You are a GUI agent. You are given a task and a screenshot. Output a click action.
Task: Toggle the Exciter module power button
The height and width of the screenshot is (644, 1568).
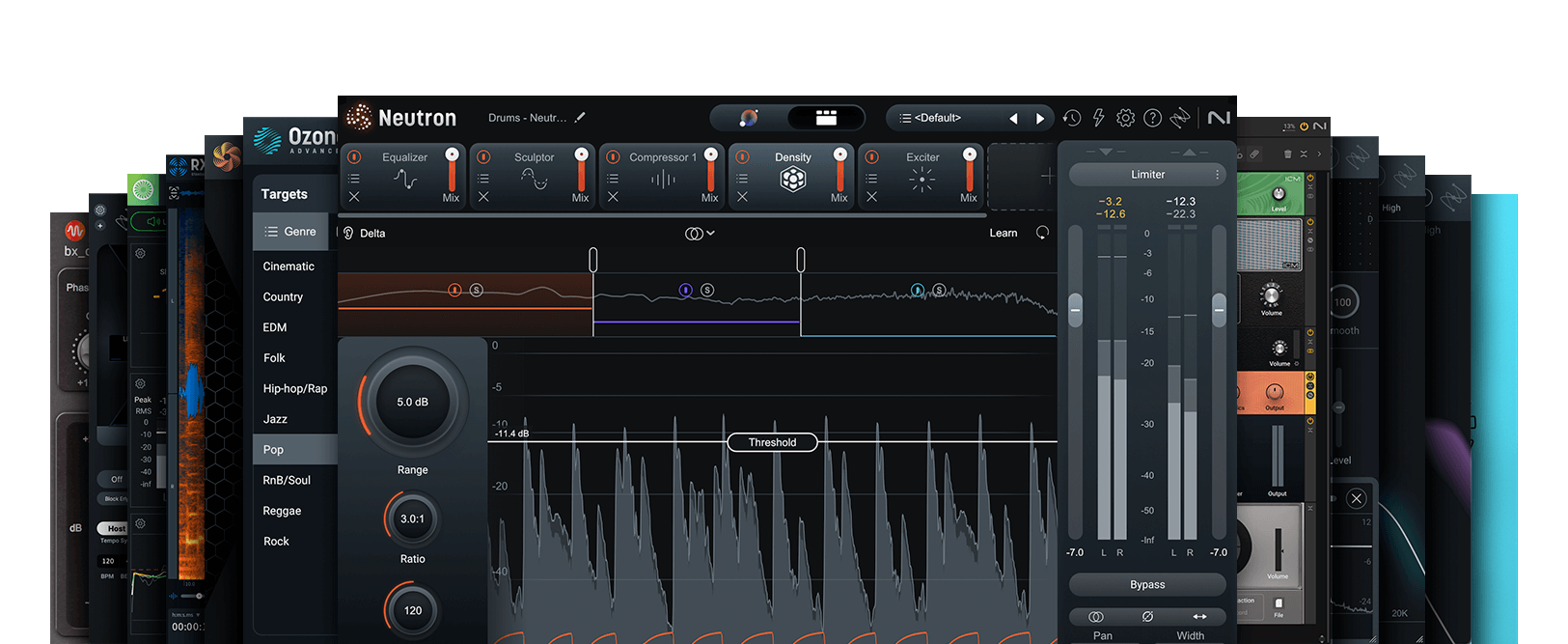871,156
